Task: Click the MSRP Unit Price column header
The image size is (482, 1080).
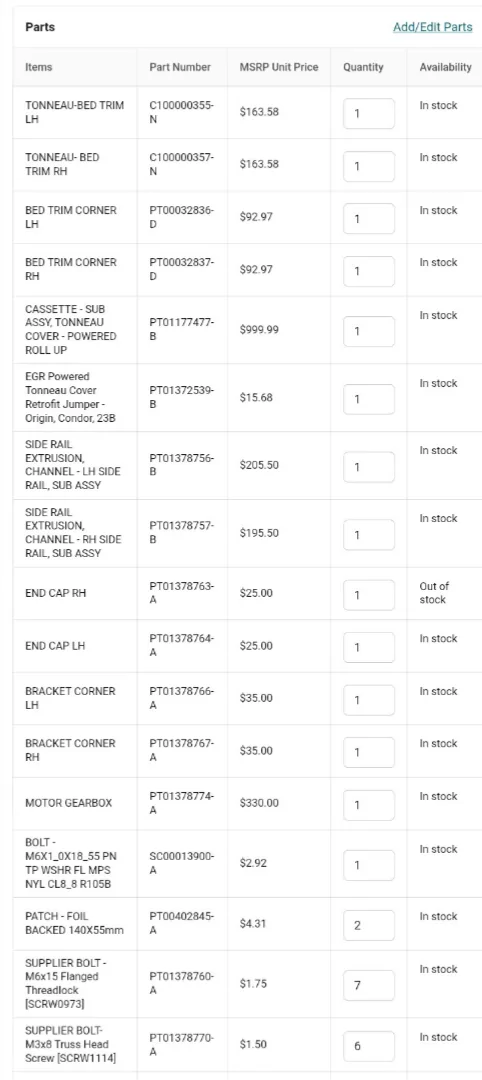Action: [x=279, y=67]
